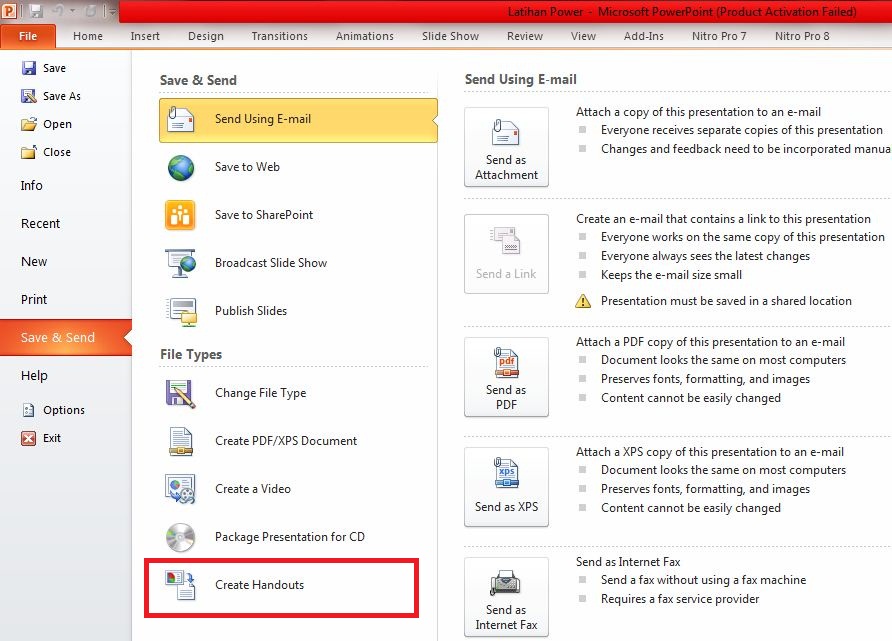
Task: Click the Send Using E-mail envelope icon
Action: coord(181,119)
